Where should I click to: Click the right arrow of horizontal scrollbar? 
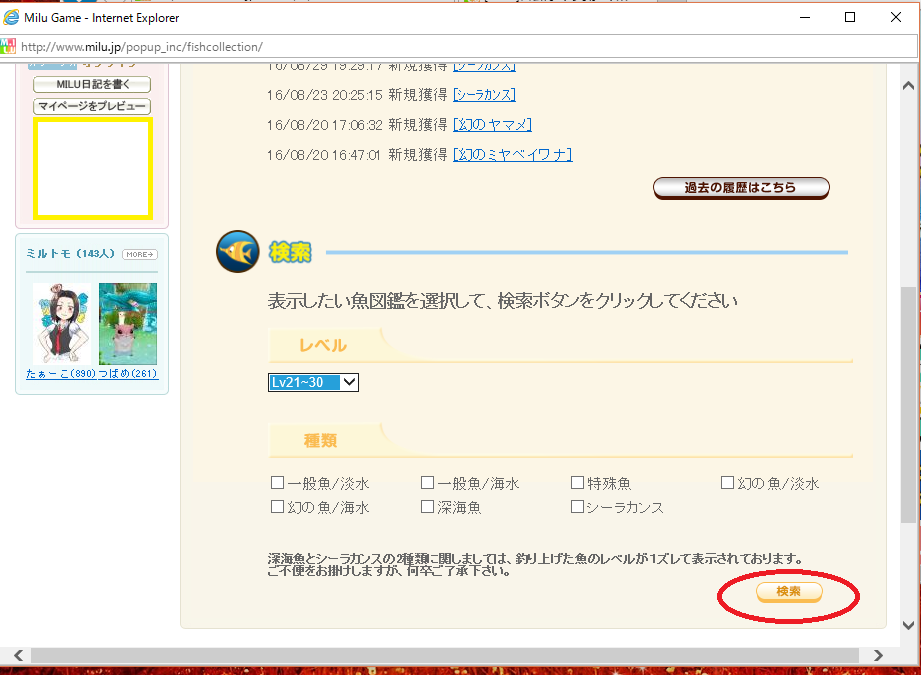(x=878, y=655)
